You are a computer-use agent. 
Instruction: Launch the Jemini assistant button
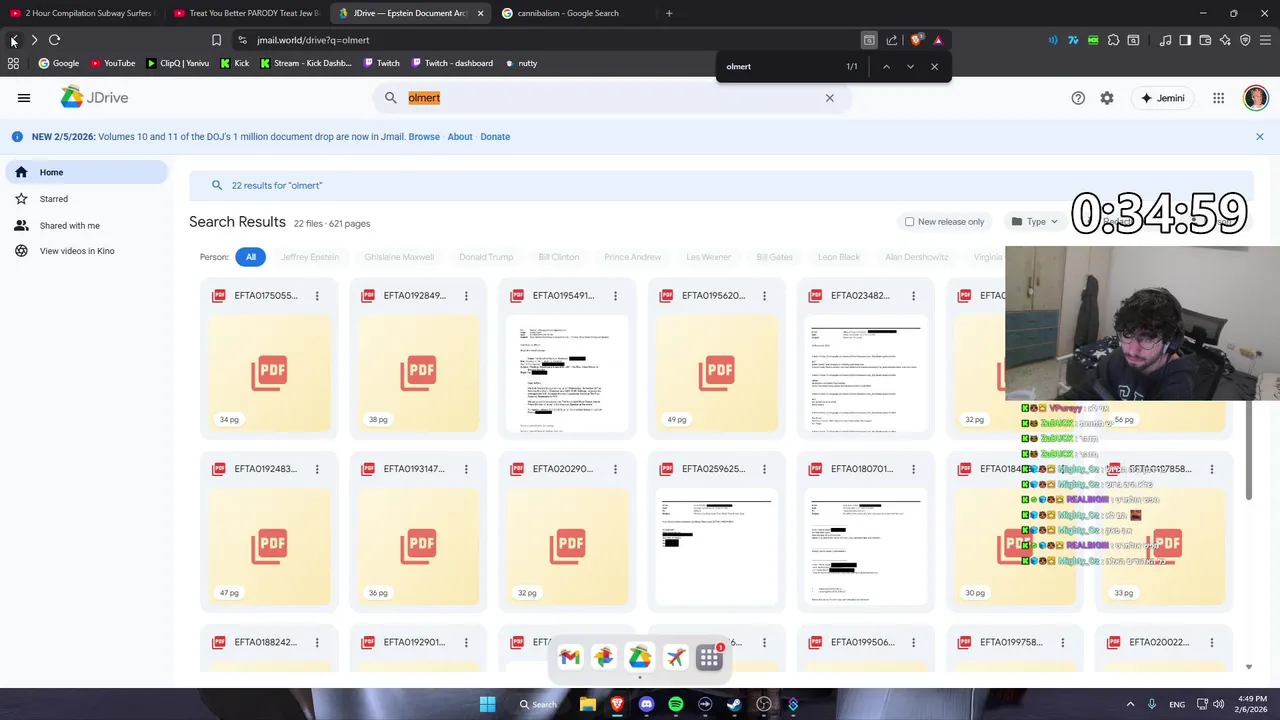[1163, 98]
